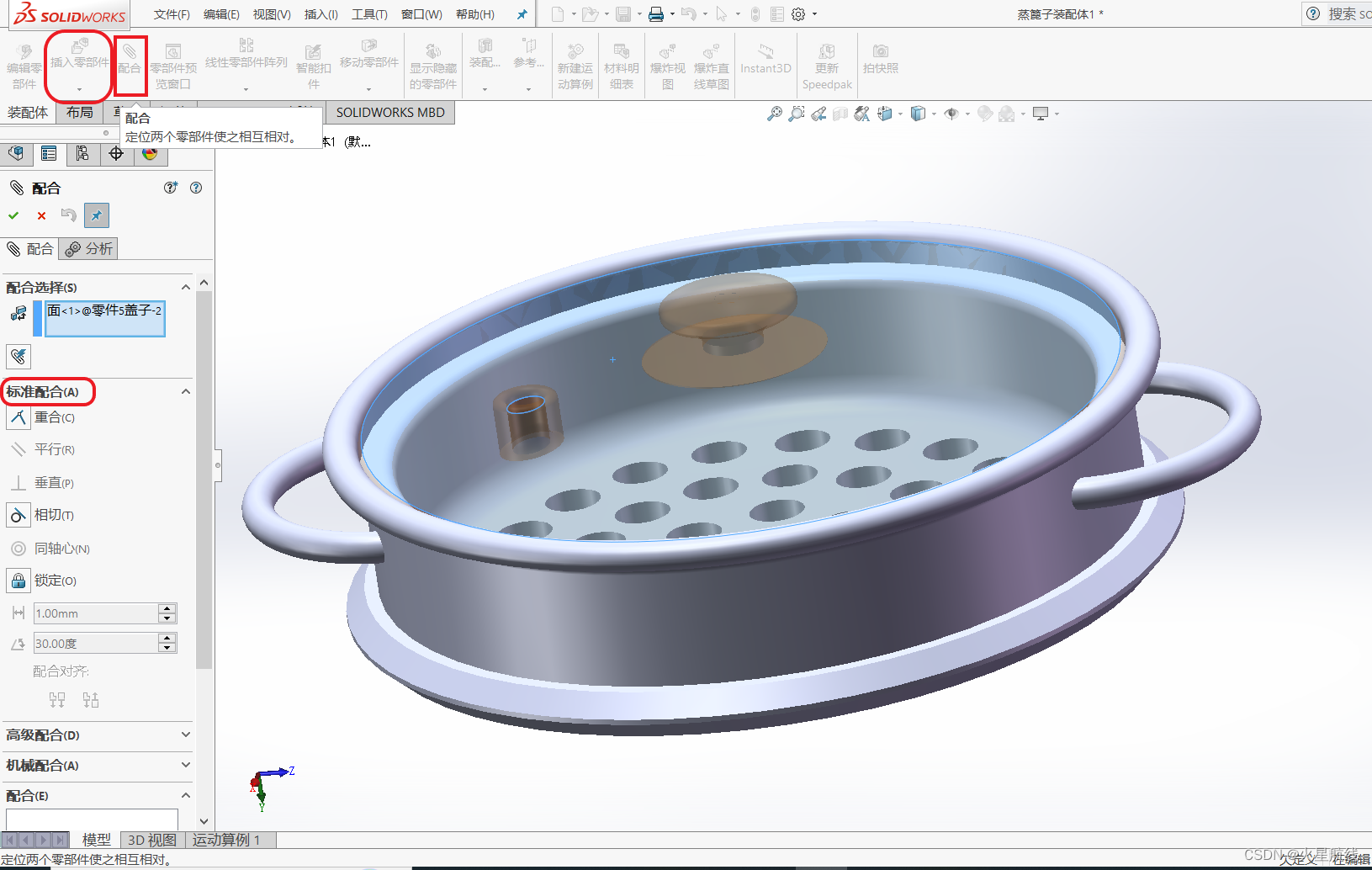Open the Linear Component Pattern dropdown arrow
Viewport: 1372px width, 870px height.
click(x=246, y=88)
